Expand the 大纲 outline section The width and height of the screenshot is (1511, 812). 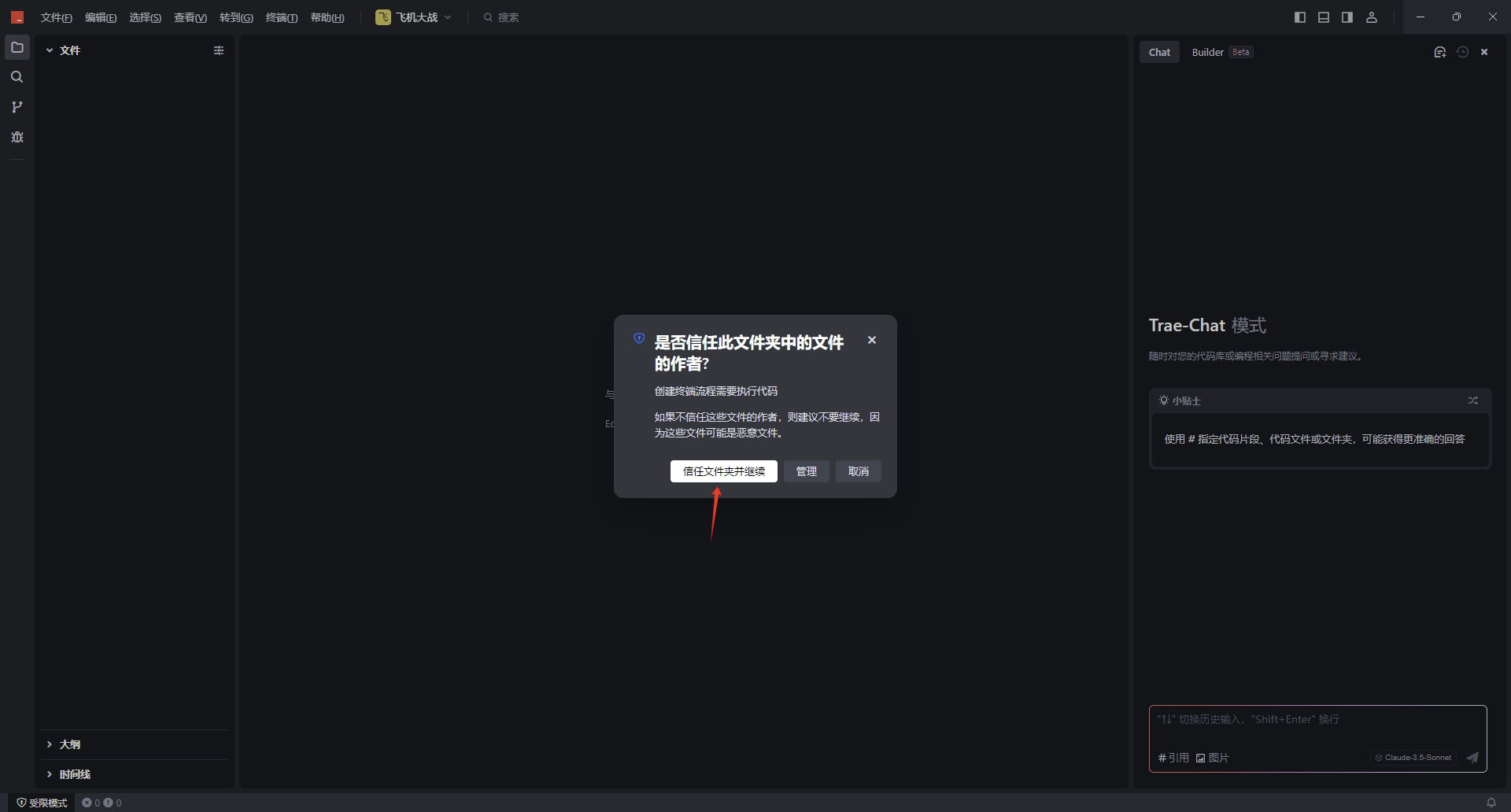pyautogui.click(x=69, y=744)
